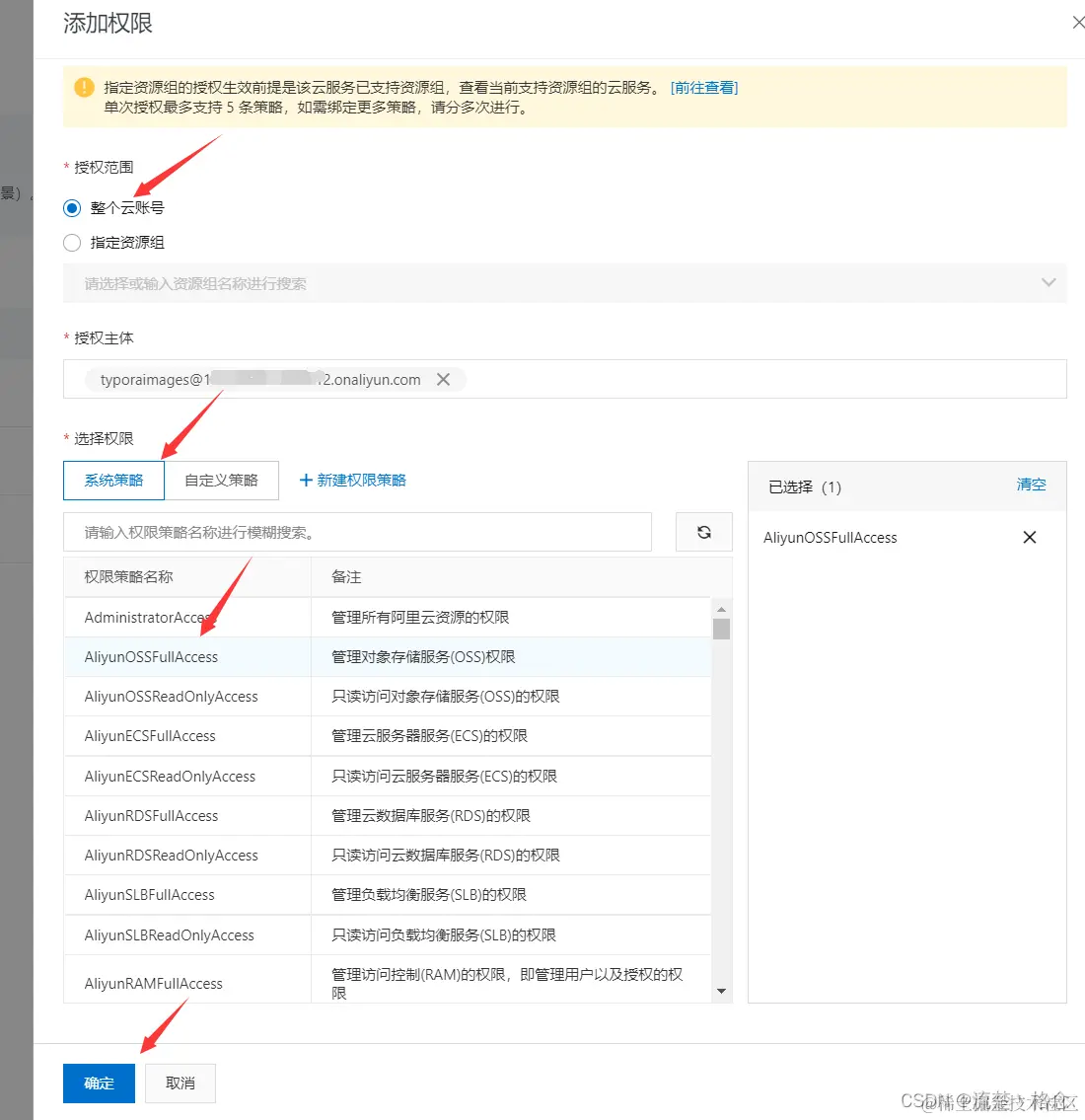Select 指定资源组 radio button

tap(71, 242)
